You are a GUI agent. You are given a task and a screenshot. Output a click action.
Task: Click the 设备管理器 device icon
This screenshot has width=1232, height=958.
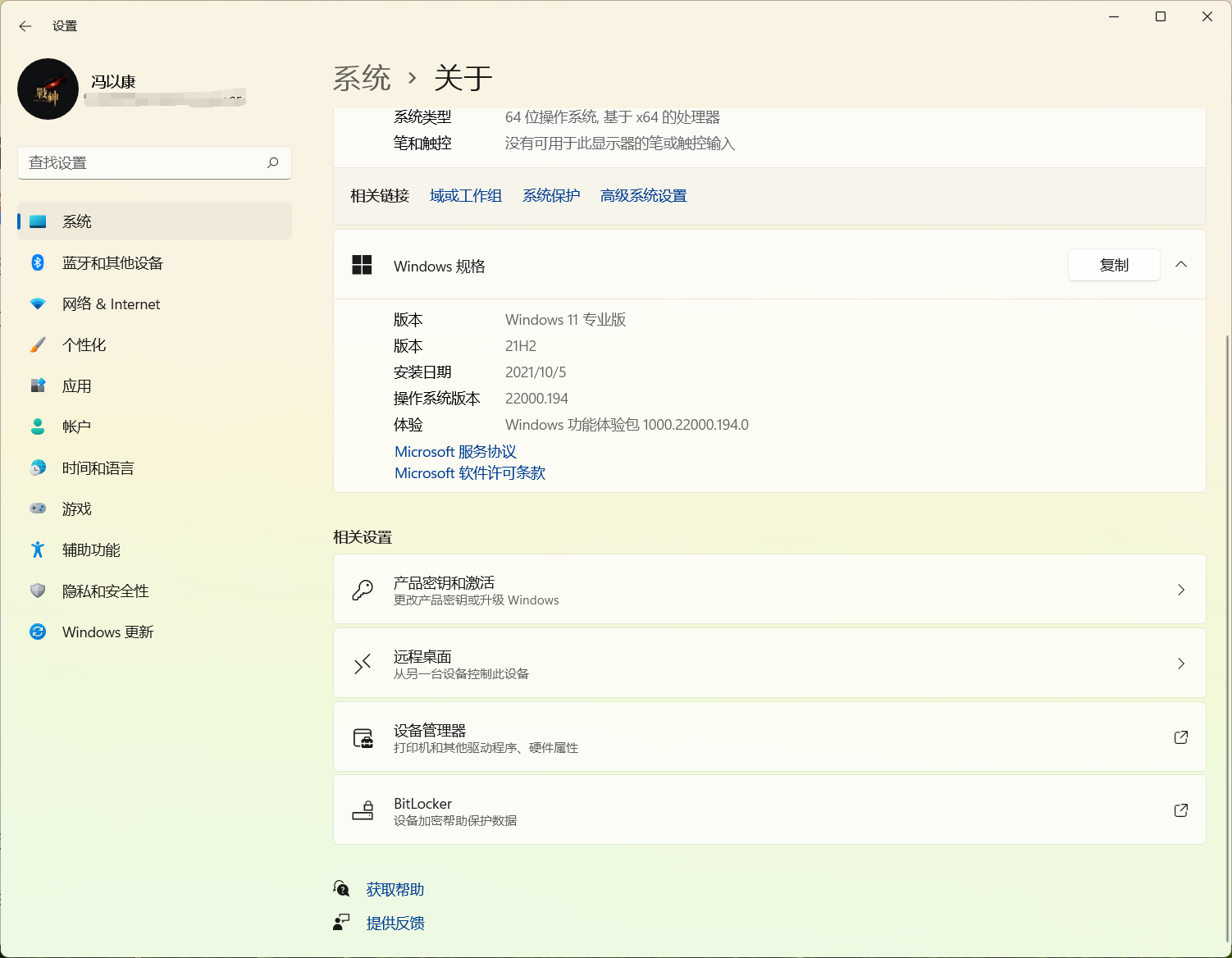363,738
